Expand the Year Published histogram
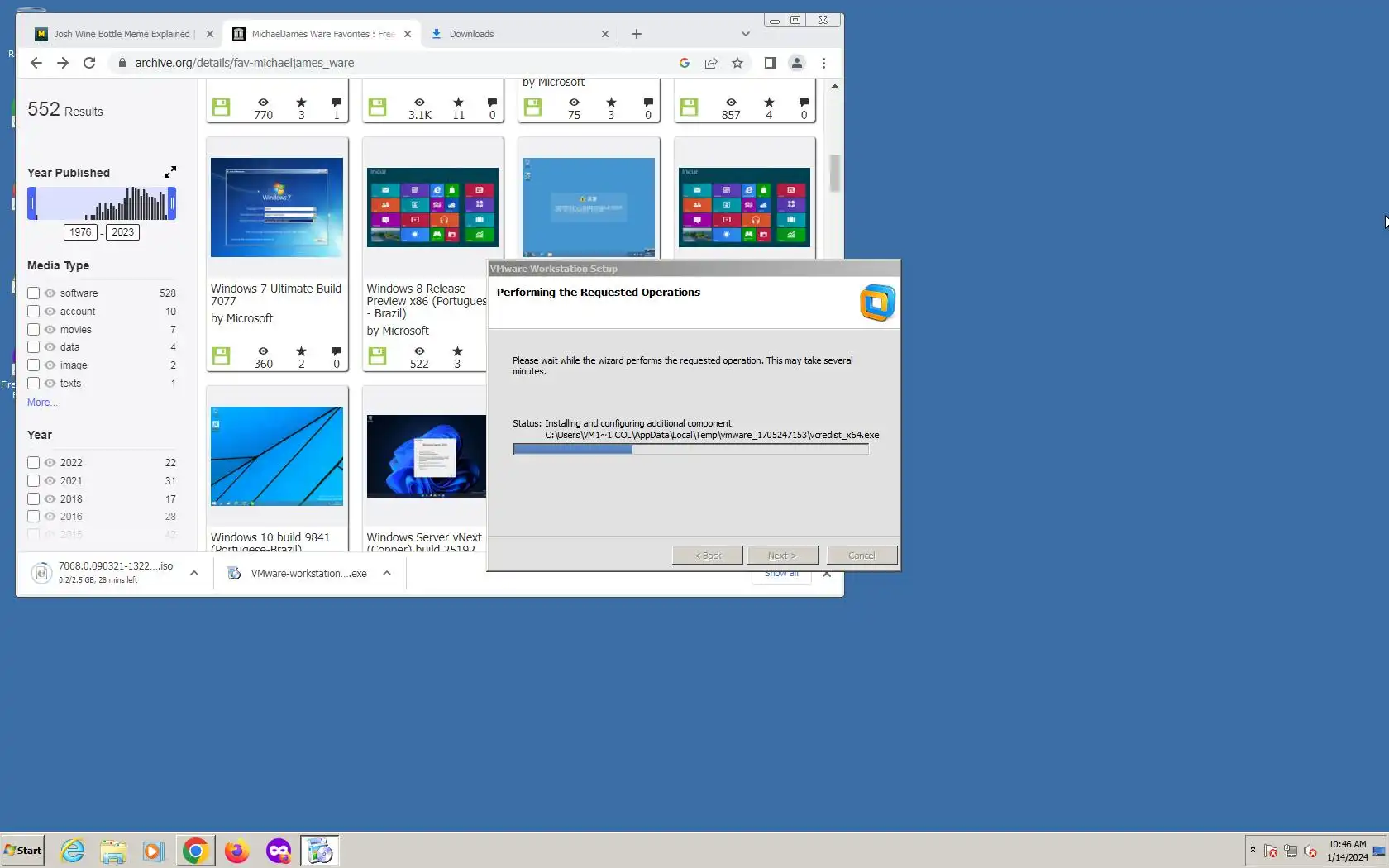The image size is (1389, 868). [x=170, y=172]
